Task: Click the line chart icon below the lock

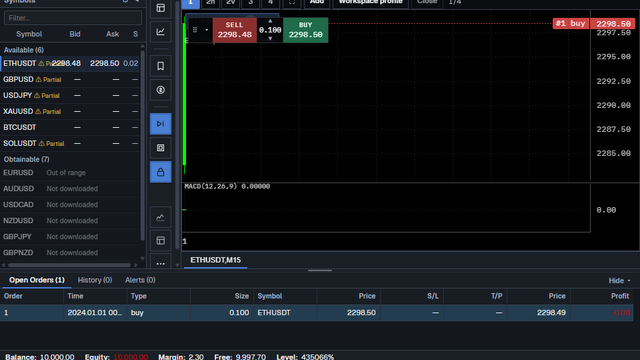Action: (x=160, y=217)
